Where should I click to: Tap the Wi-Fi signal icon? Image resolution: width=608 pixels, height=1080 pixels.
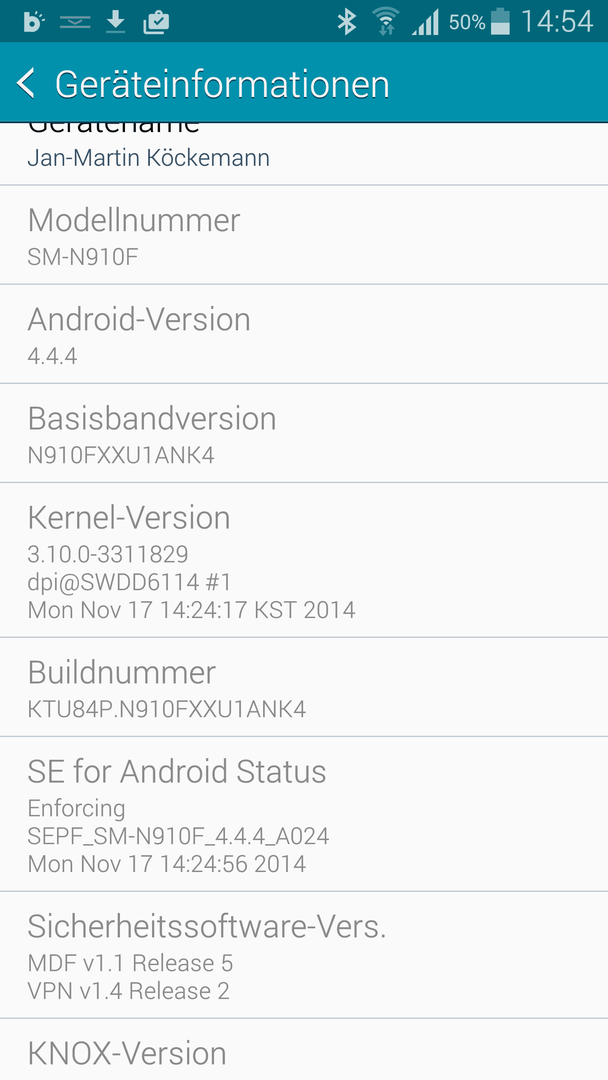point(386,22)
